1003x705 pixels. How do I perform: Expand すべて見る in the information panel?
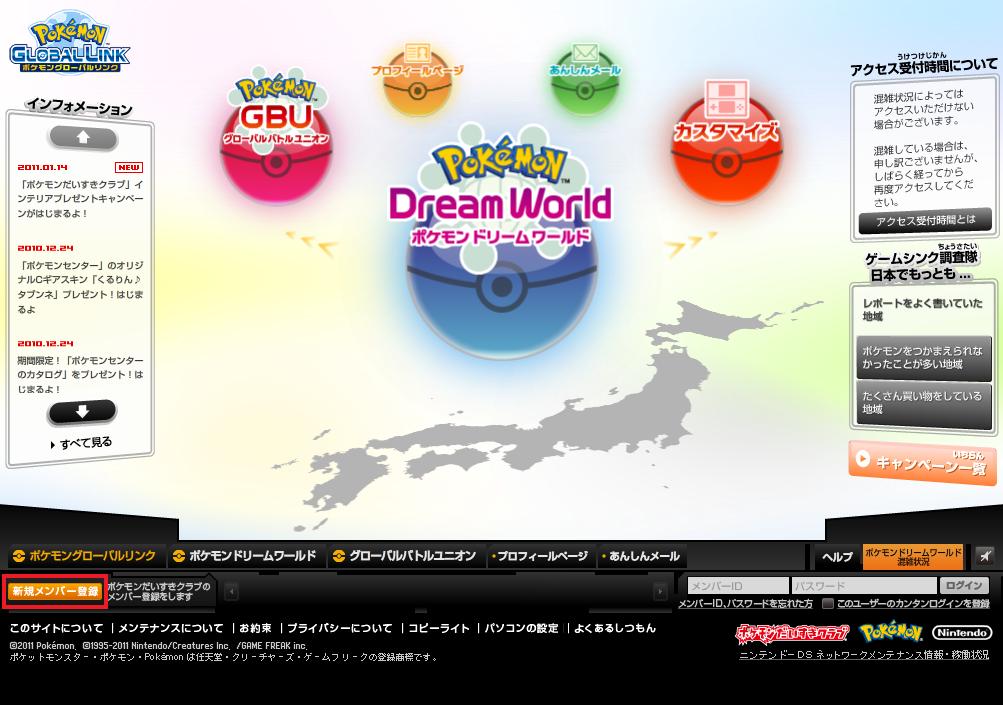pos(82,443)
